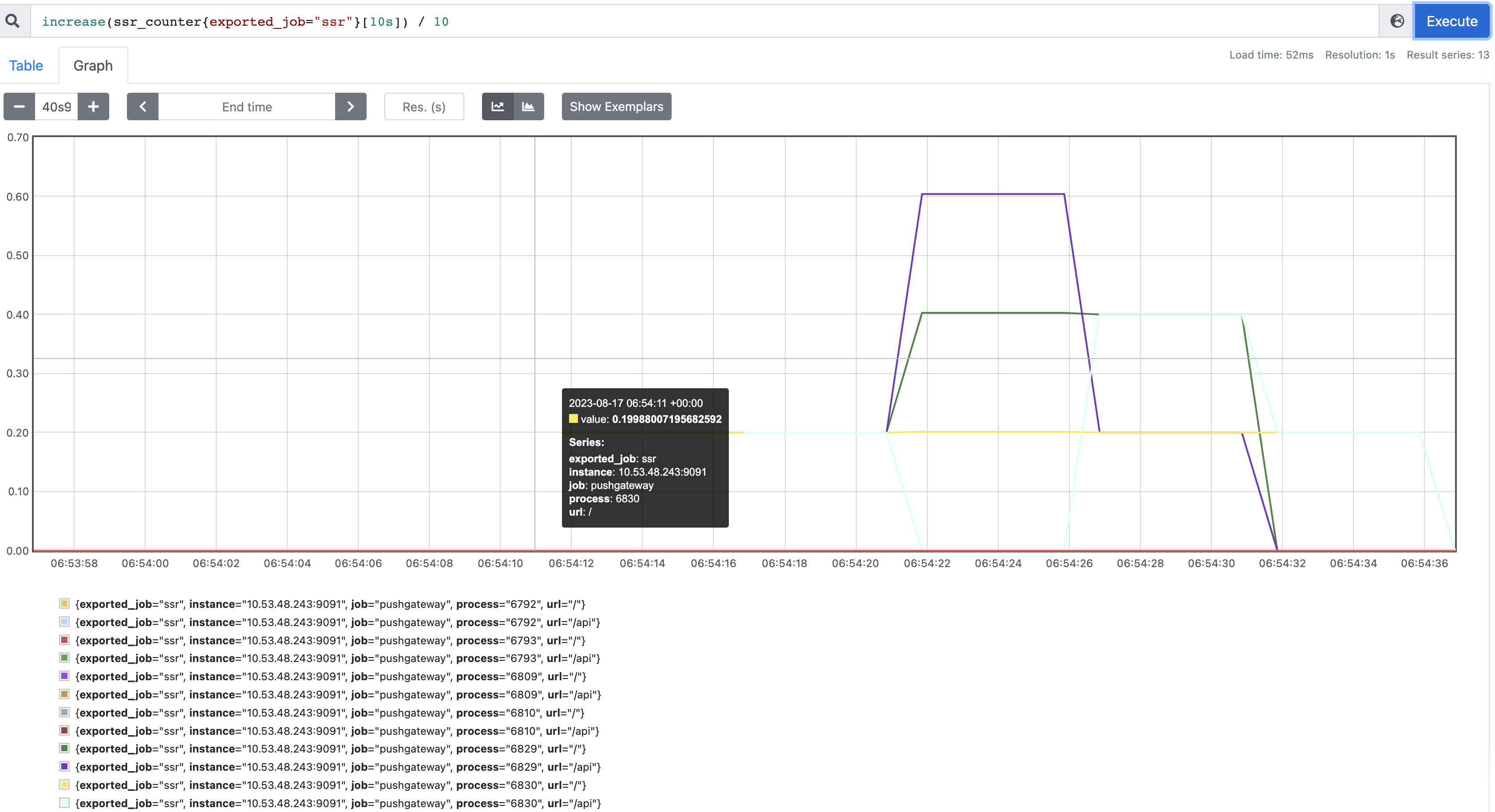Click the End time input field

point(247,107)
